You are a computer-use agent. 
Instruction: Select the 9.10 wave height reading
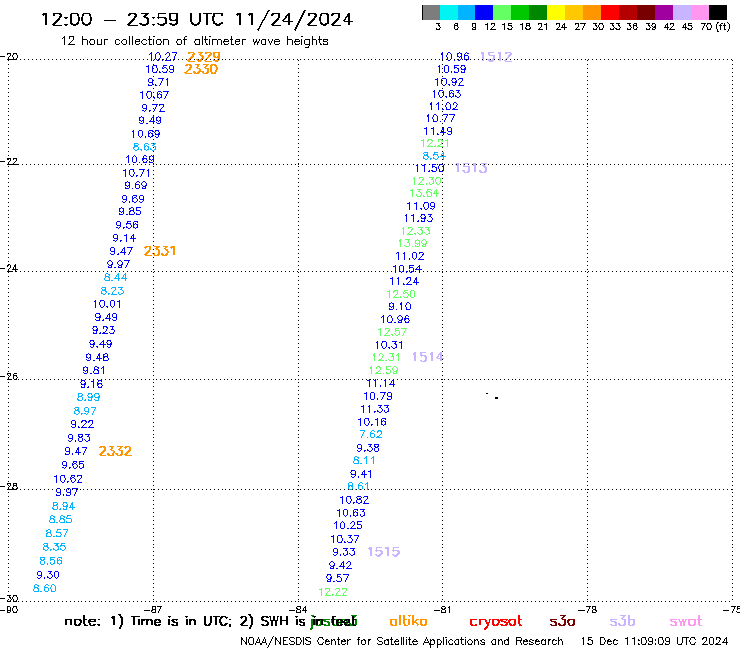click(400, 306)
